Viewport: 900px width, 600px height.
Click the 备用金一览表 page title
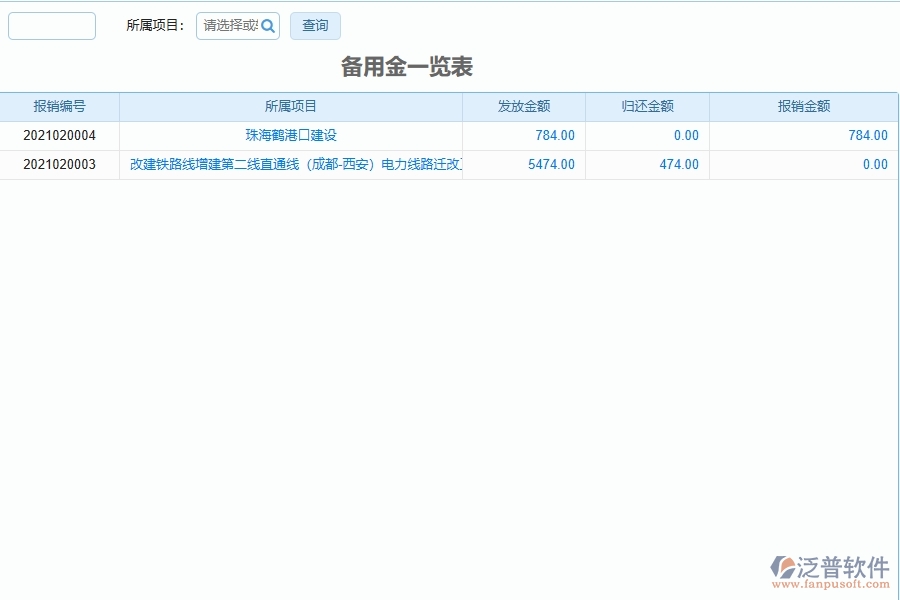pos(404,65)
